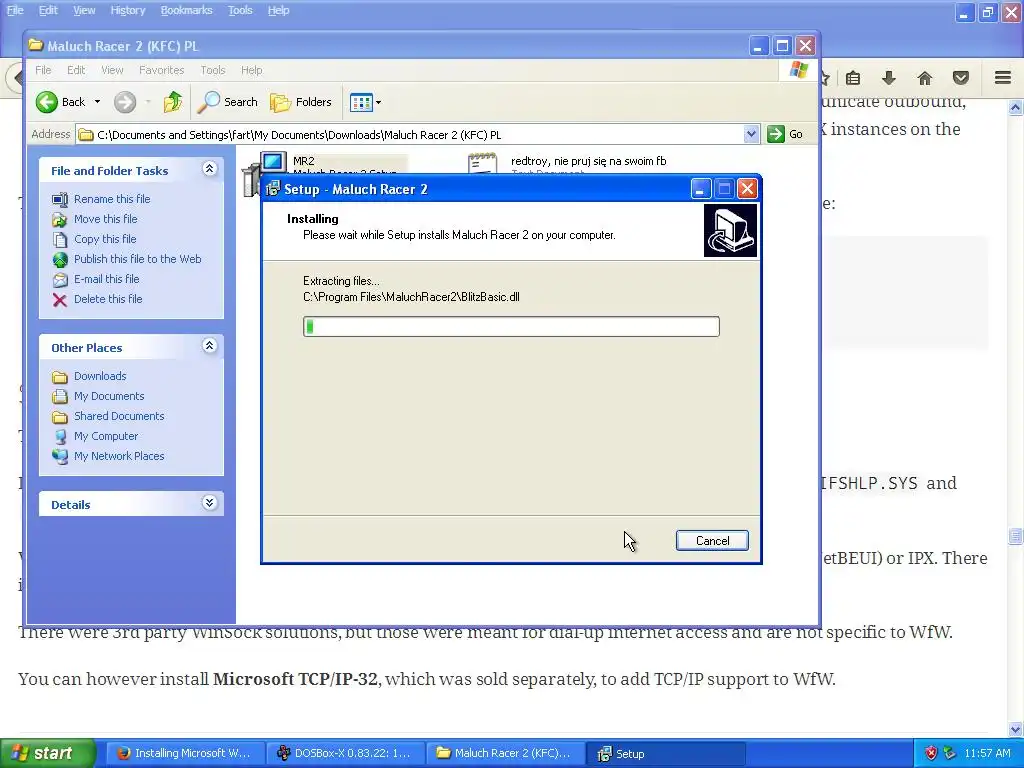This screenshot has width=1024, height=768.
Task: Click Rename this file link
Action: coord(112,199)
